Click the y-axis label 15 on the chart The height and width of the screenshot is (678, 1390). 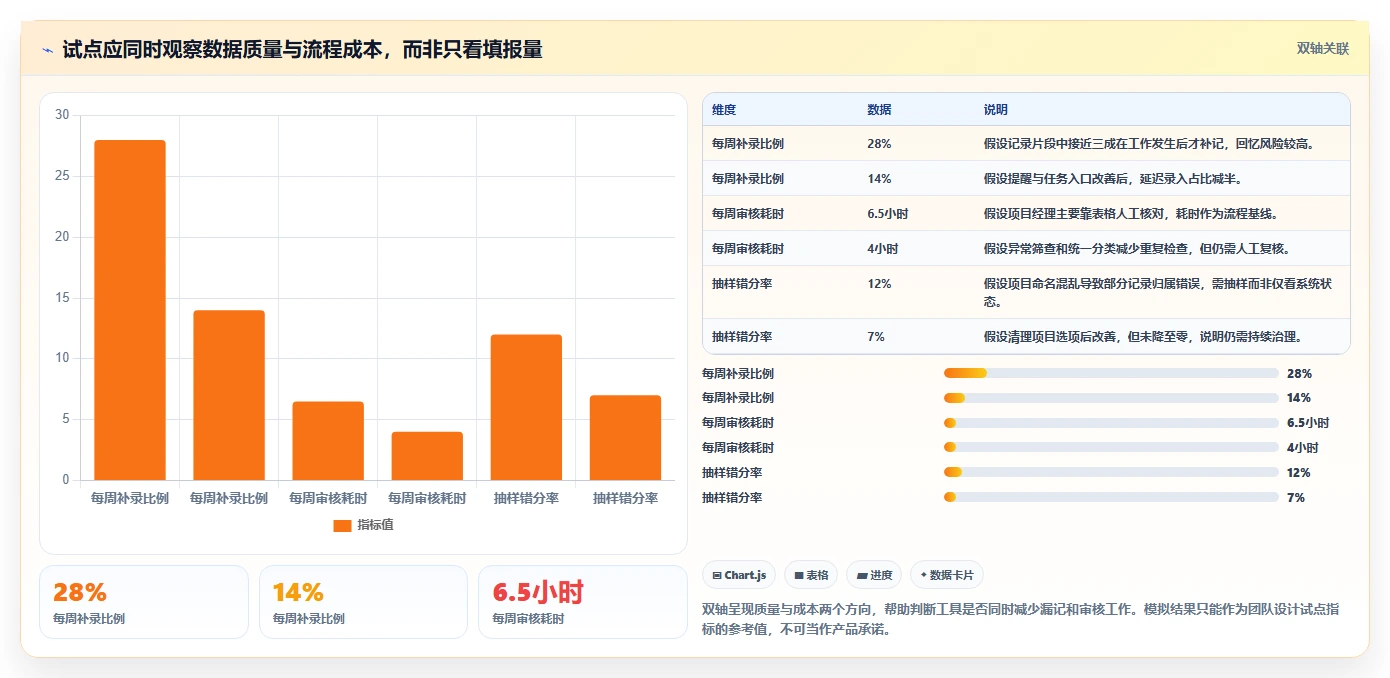pyautogui.click(x=62, y=298)
